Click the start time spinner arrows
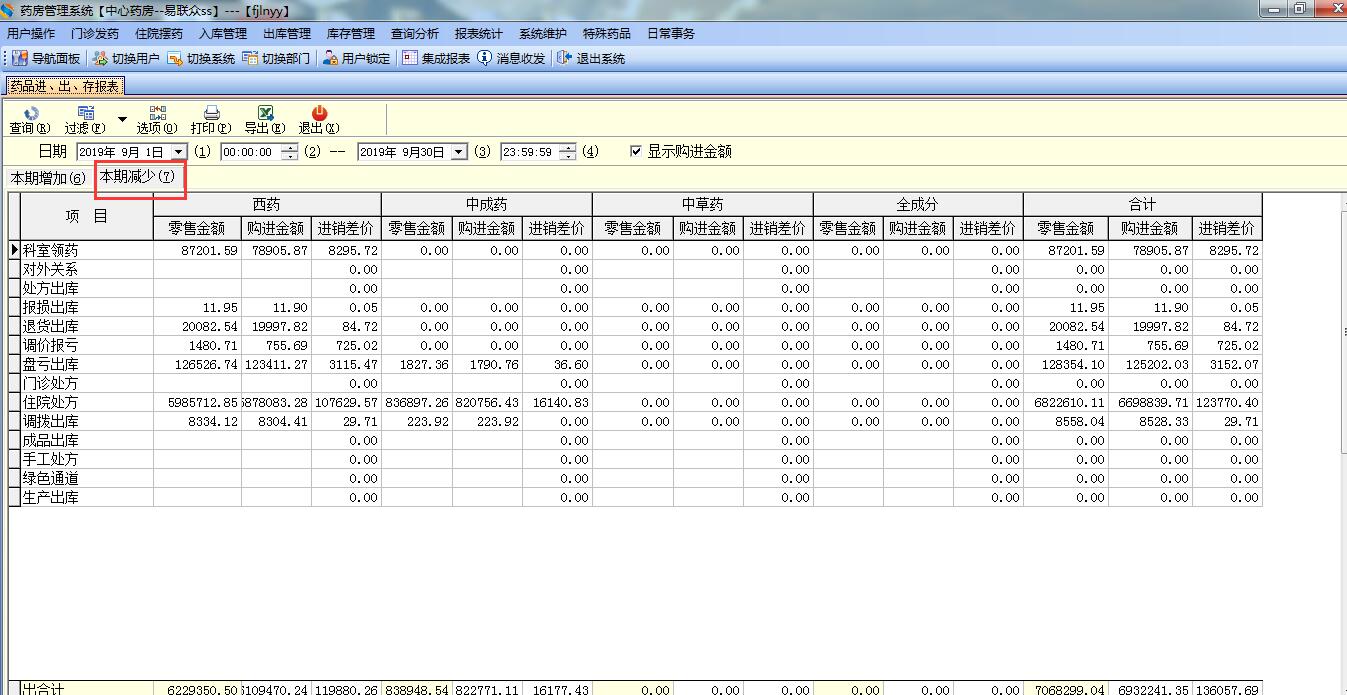Viewport: 1347px width, 695px height. [289, 152]
